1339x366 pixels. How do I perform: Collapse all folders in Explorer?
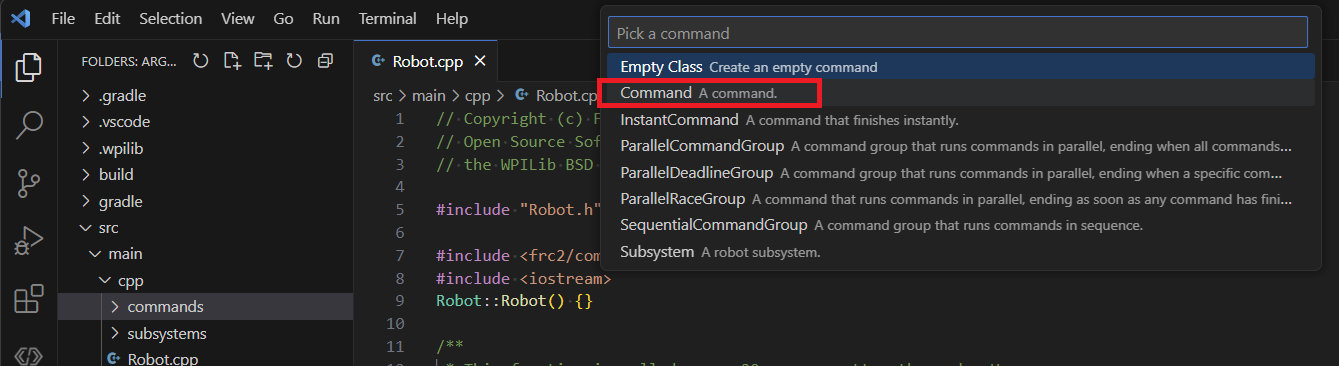[325, 61]
